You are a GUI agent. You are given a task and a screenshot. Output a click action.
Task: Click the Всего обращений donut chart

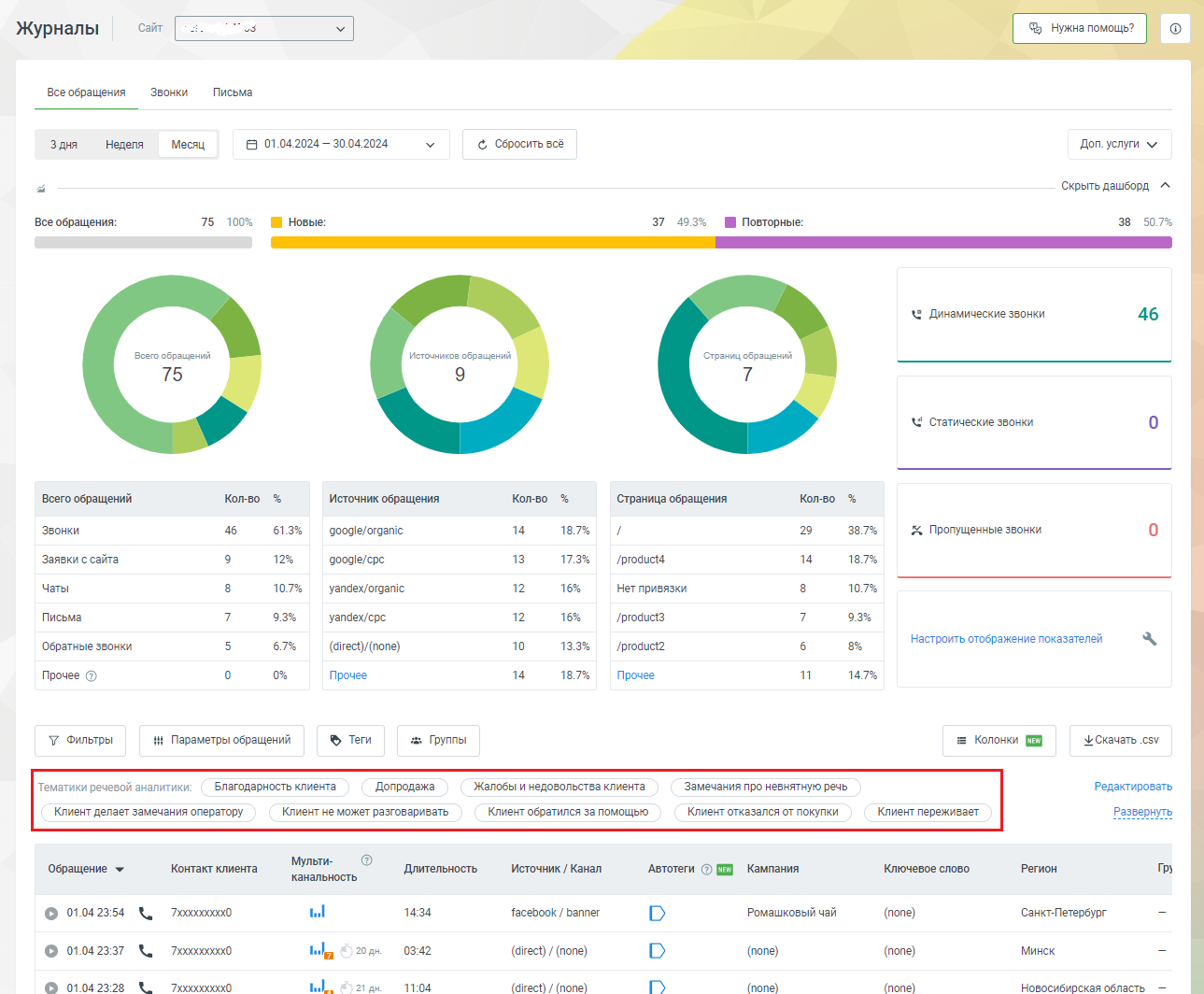click(172, 364)
